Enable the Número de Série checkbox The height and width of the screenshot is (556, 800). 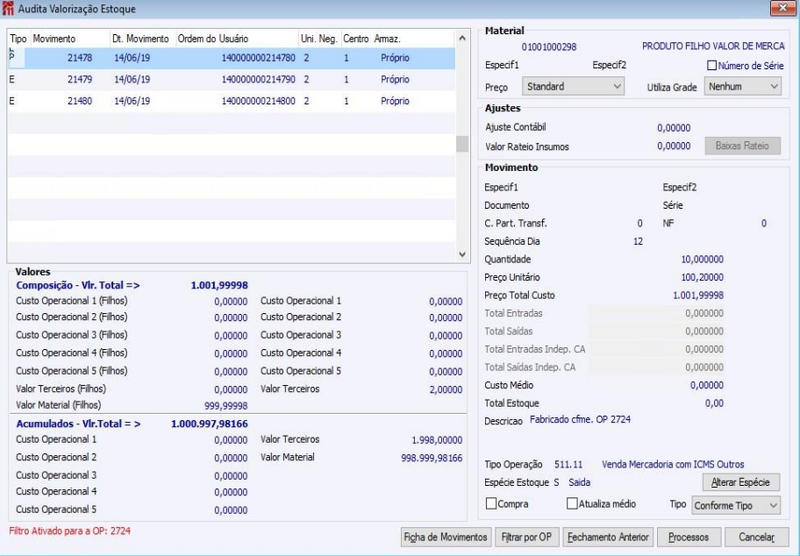coord(712,65)
